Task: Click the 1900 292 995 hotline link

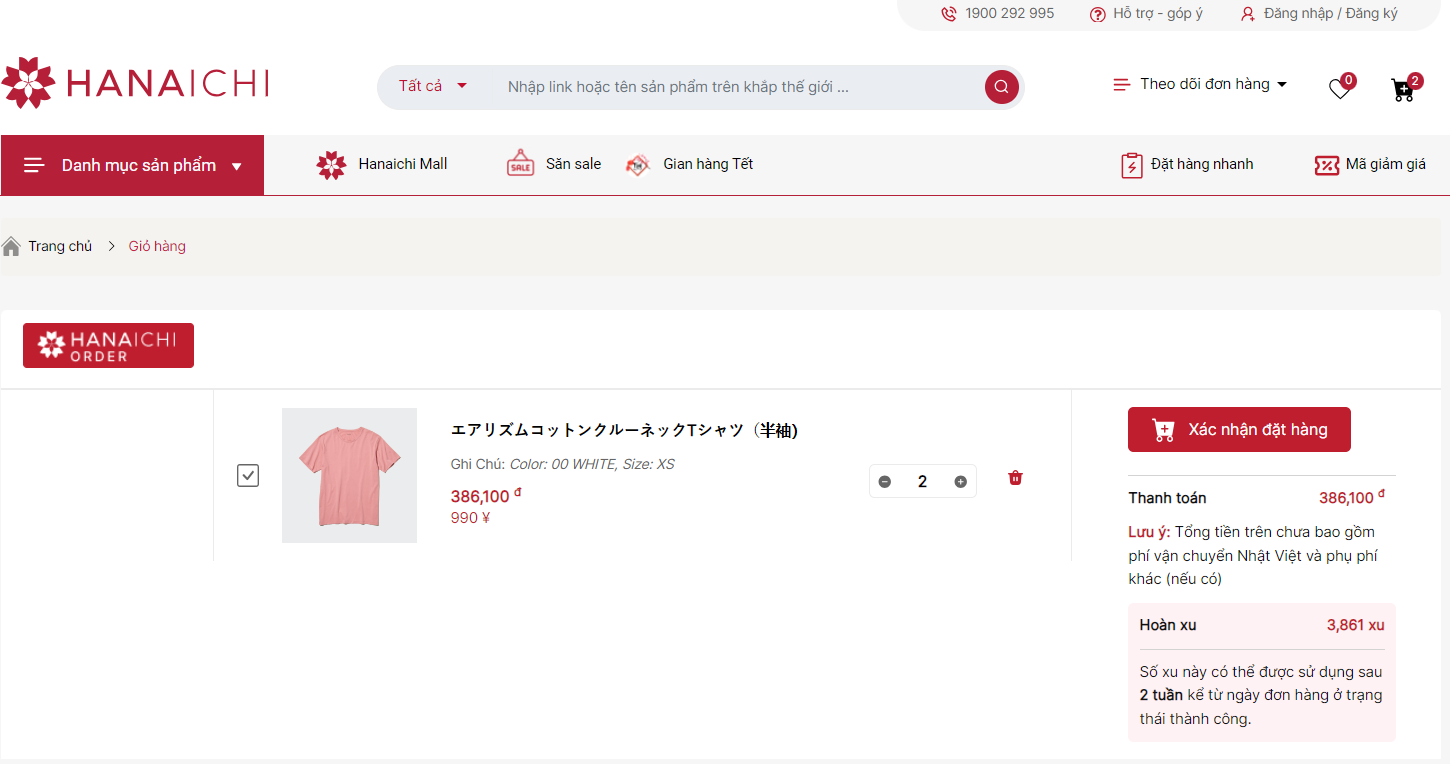Action: pyautogui.click(x=1009, y=14)
